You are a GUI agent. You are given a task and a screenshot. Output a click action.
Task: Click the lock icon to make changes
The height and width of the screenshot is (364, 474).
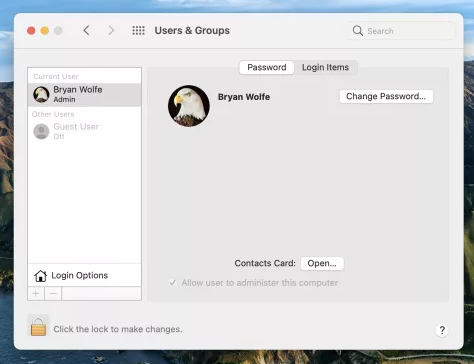(x=38, y=326)
